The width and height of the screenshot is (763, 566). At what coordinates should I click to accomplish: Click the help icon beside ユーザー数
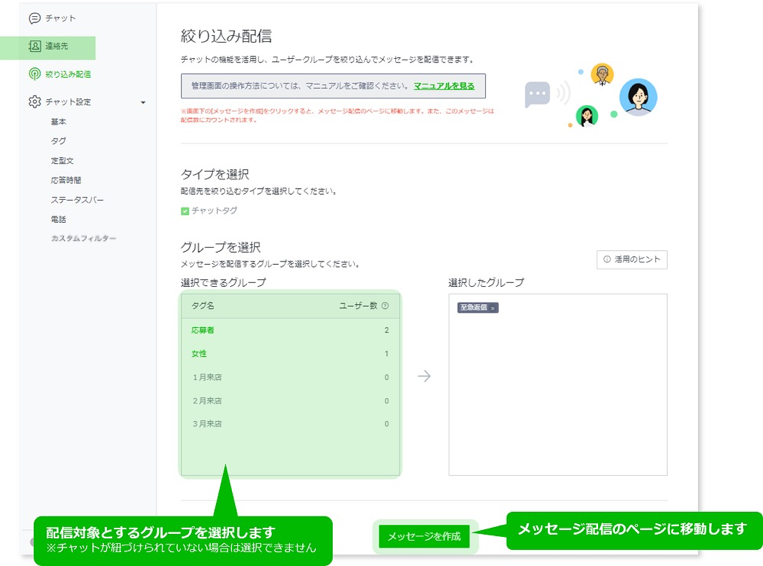pos(385,306)
